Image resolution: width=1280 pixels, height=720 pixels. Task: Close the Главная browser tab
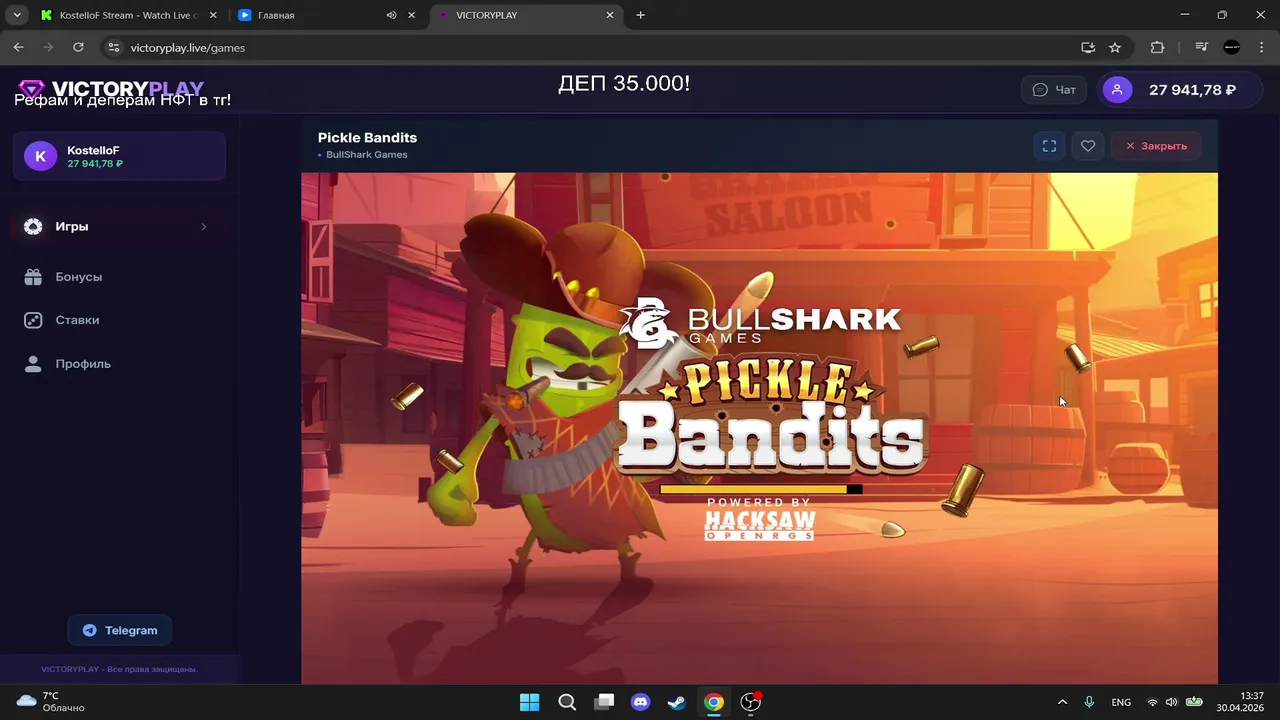411,15
